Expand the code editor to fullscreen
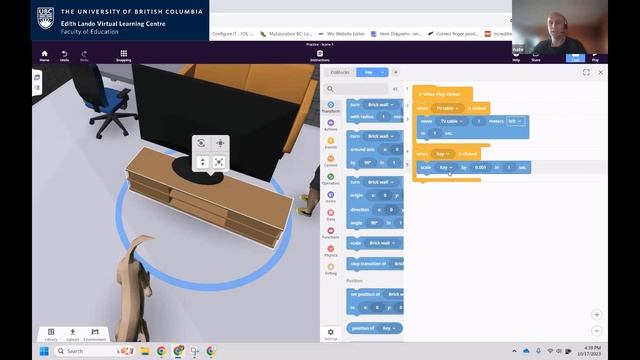The image size is (640, 360). [586, 72]
